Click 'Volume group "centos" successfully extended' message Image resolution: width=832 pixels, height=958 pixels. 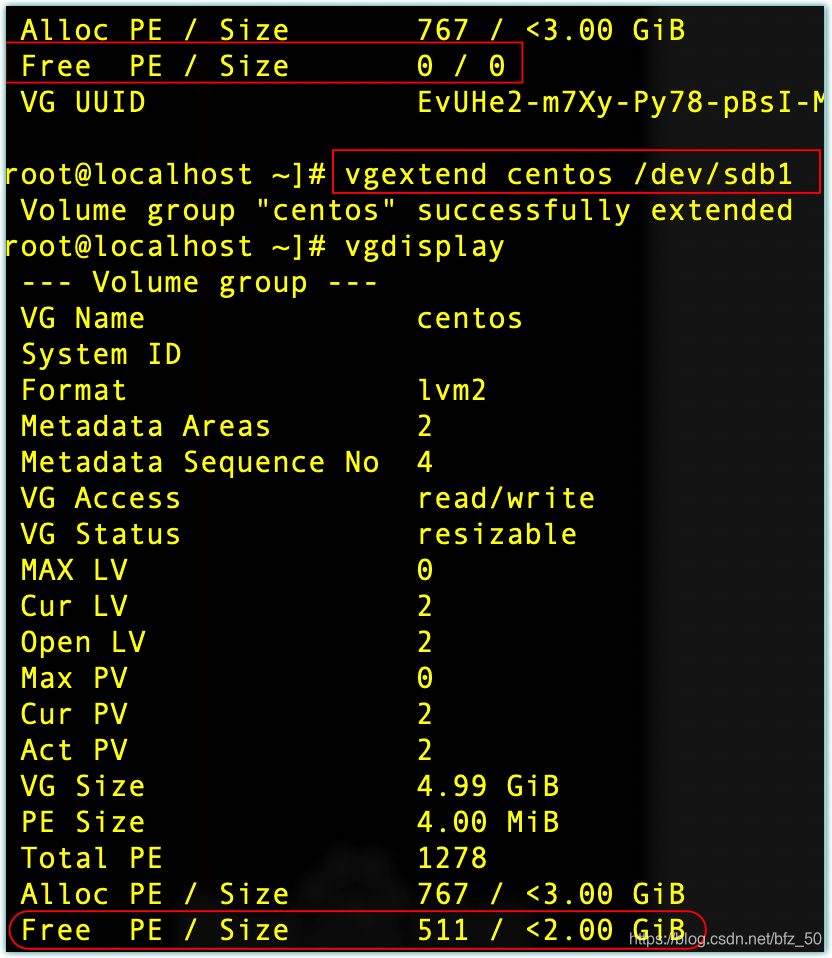[x=406, y=211]
